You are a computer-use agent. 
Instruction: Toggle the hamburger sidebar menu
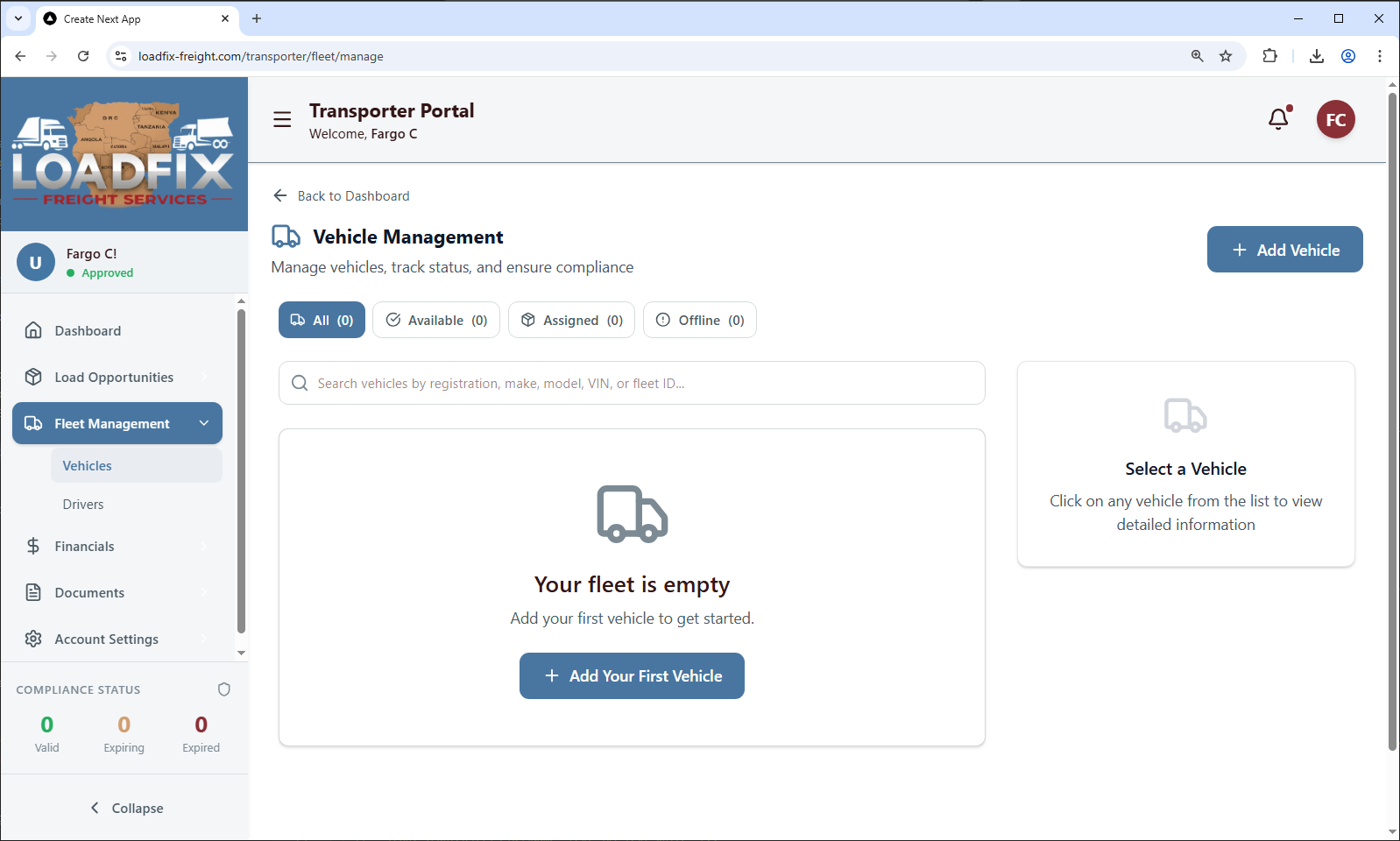point(282,120)
